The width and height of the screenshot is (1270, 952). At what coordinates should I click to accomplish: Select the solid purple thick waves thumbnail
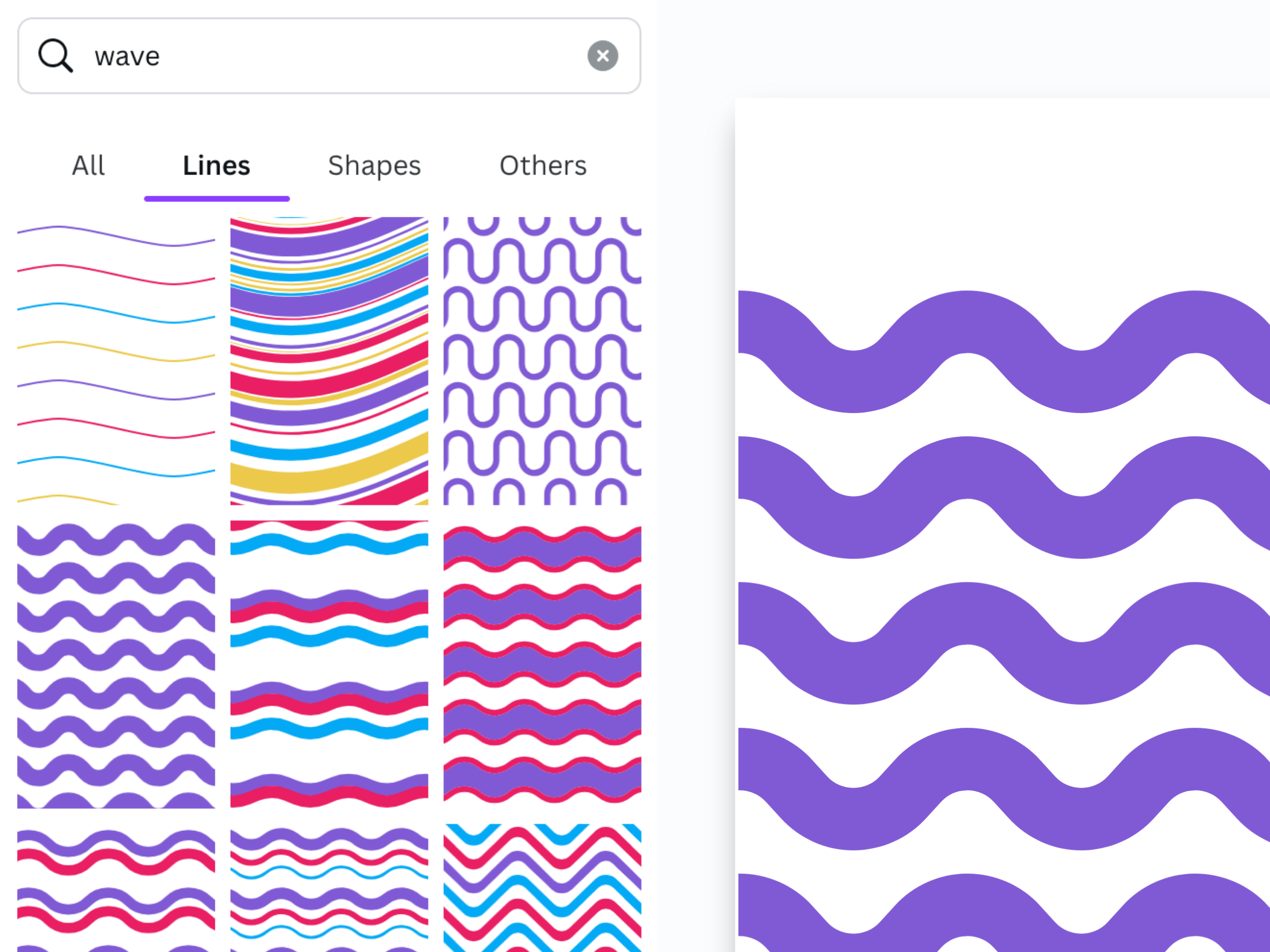click(x=116, y=664)
